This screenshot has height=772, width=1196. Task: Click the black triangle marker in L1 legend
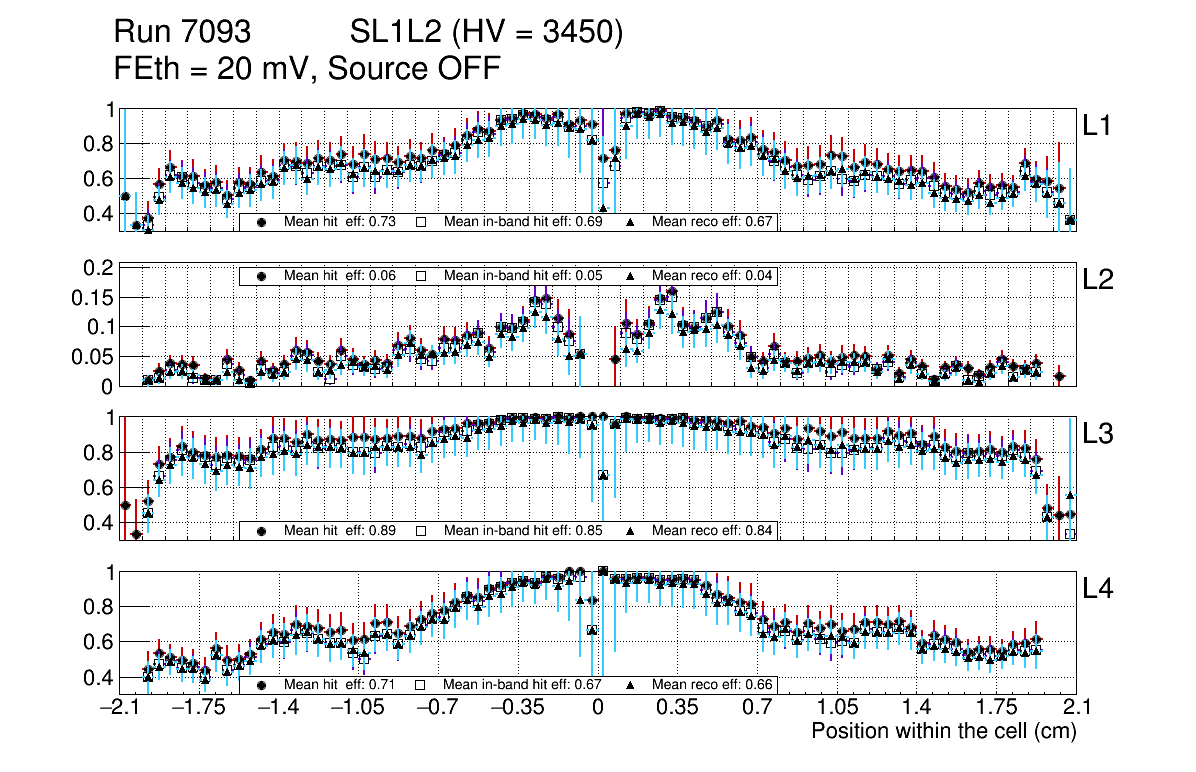coord(630,222)
